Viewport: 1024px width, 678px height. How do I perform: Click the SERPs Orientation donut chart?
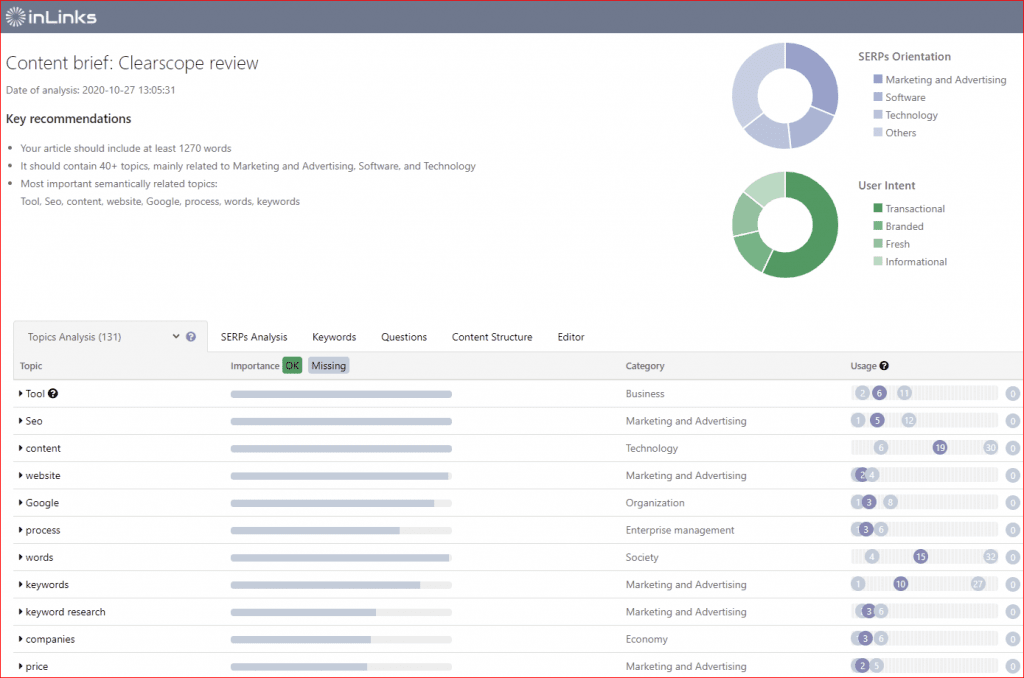(785, 95)
